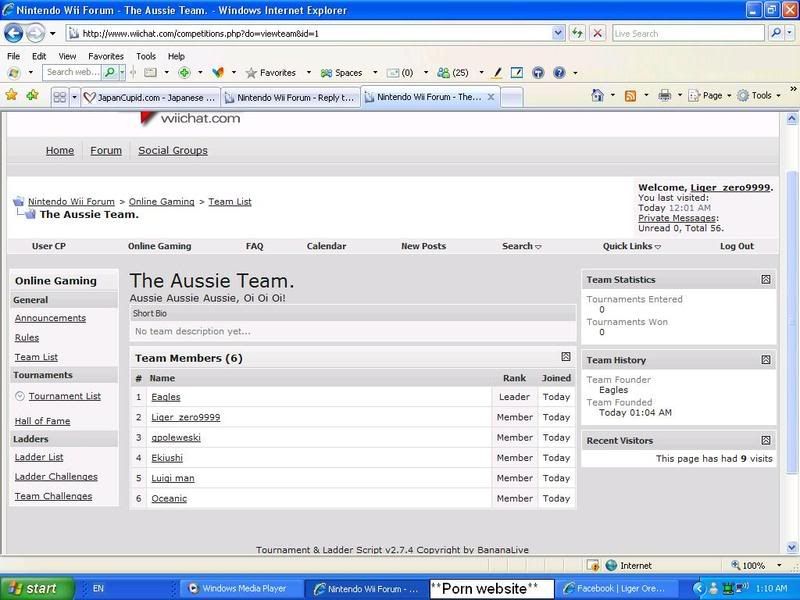Image resolution: width=800 pixels, height=600 pixels.
Task: Open the Announcements sidebar link
Action: (x=50, y=318)
